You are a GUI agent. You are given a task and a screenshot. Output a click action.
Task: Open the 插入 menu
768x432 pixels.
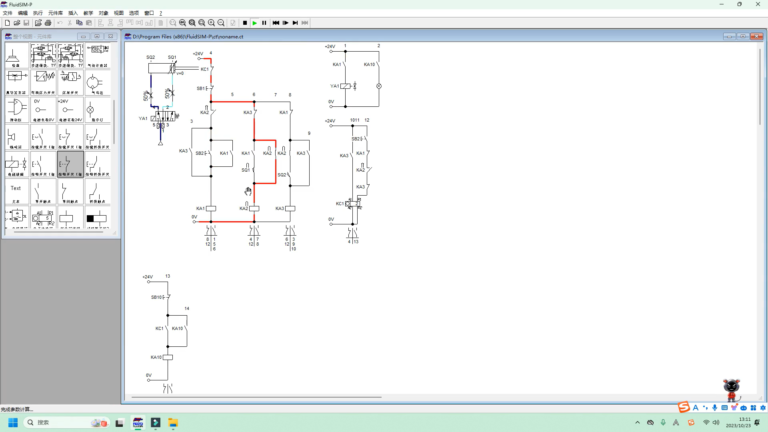pos(73,13)
